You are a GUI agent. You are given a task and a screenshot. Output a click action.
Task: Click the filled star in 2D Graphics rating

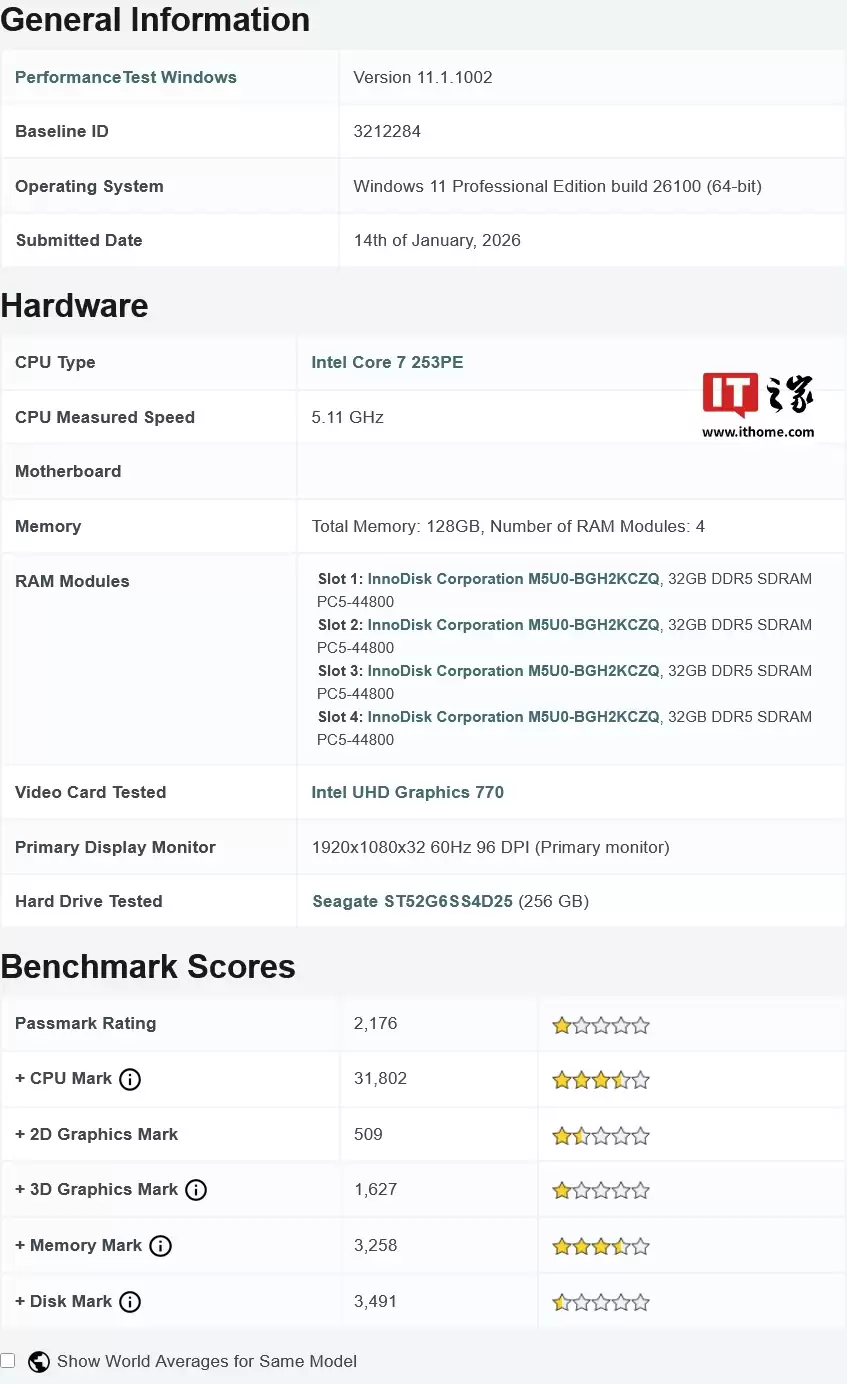pos(561,1135)
